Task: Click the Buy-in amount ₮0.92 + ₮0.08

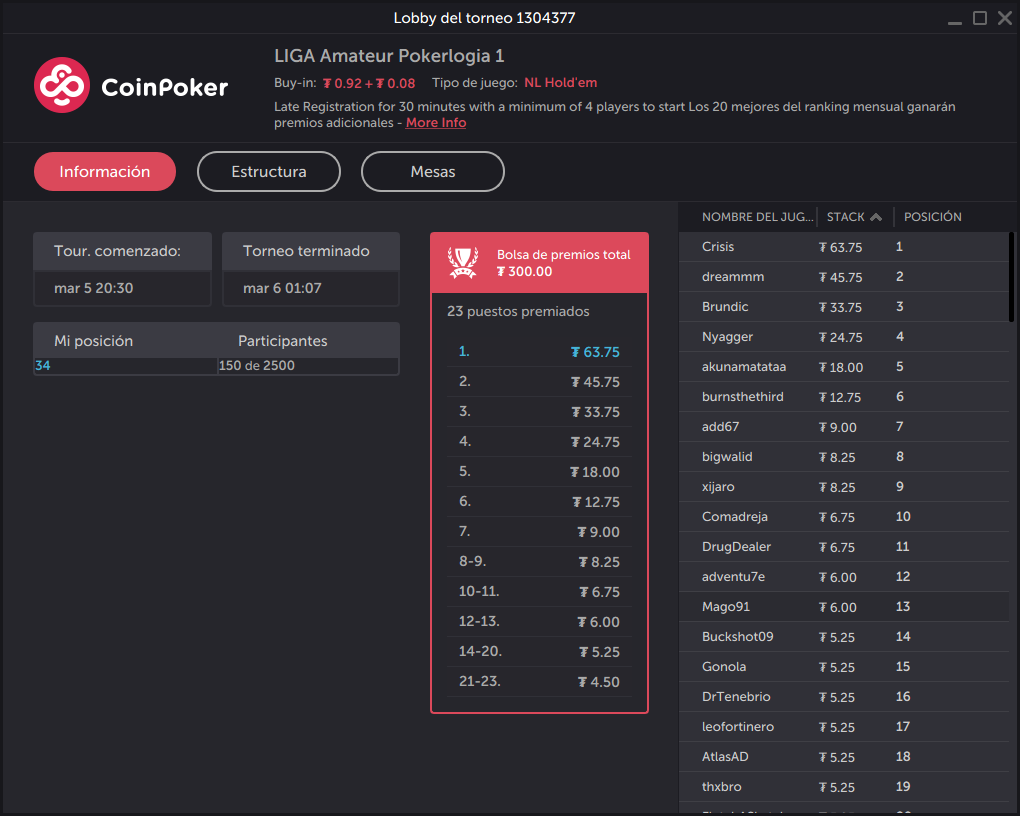Action: 369,83
